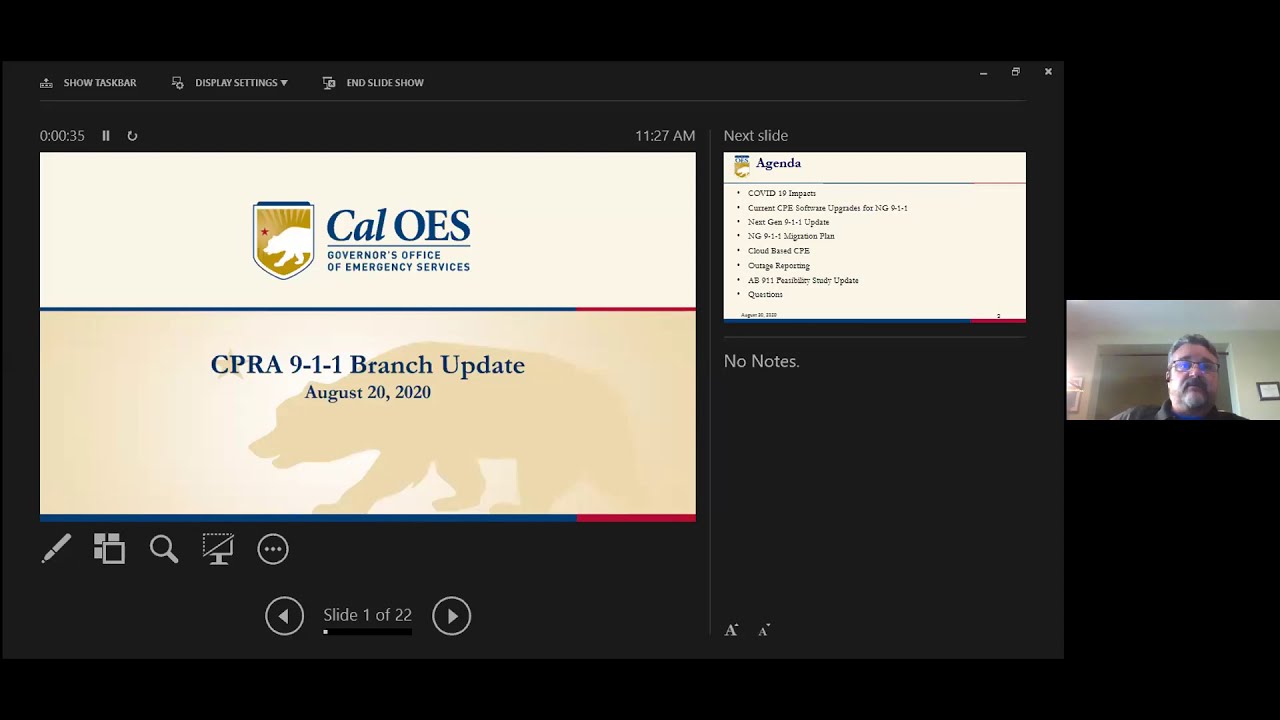Restore down the presenter view window
This screenshot has width=1280, height=720.
[1015, 72]
